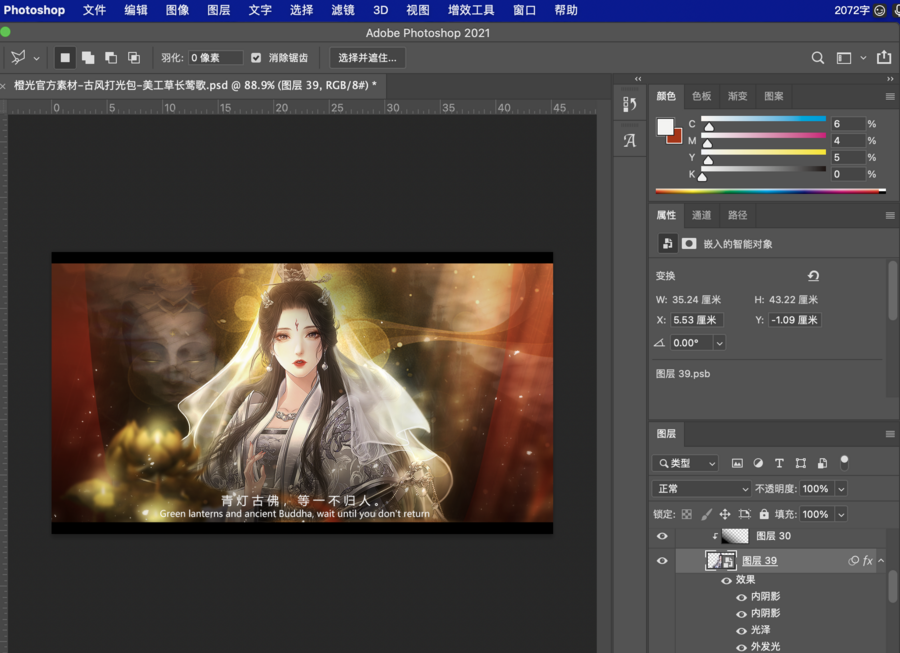The height and width of the screenshot is (653, 900).
Task: Toggle the 消除锯齿 anti-alias checkbox
Action: pos(256,58)
